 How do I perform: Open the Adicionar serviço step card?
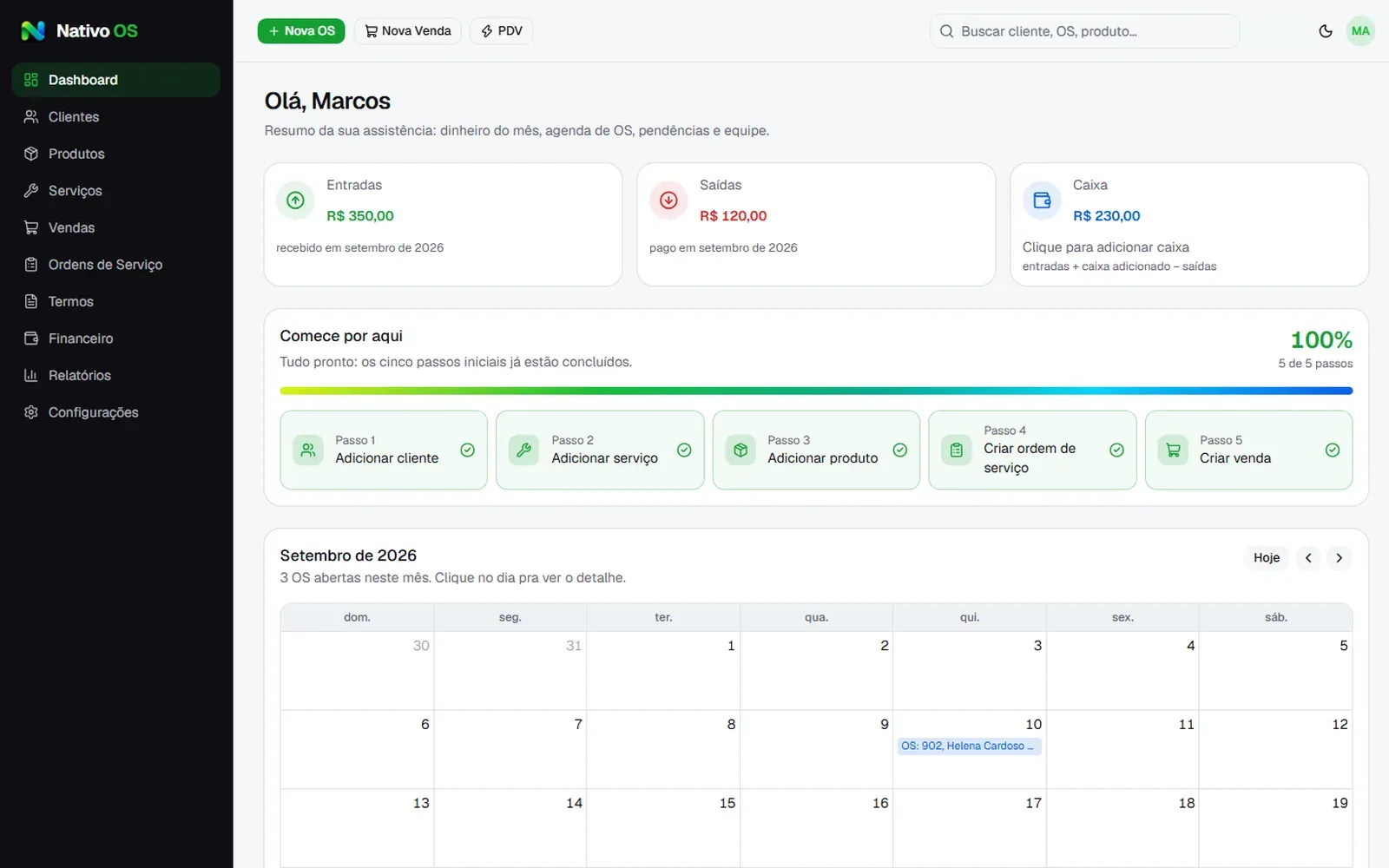(600, 450)
